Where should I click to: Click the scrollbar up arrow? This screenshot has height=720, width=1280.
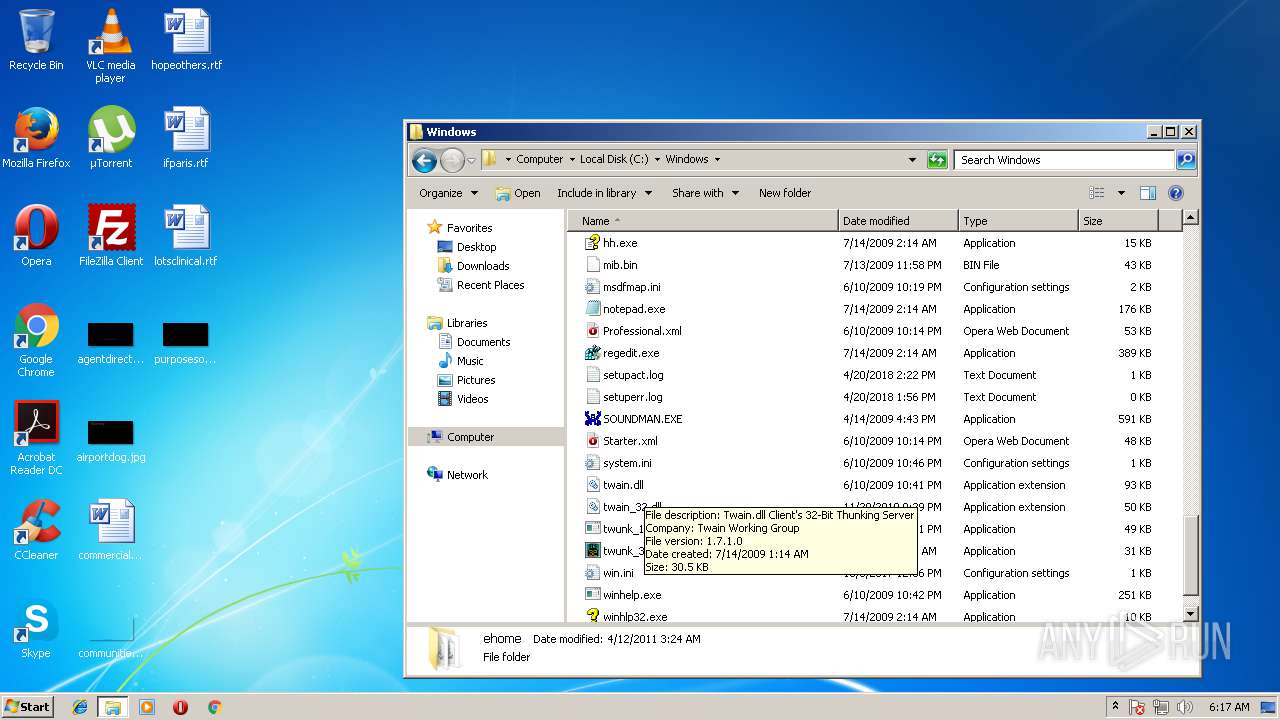pyautogui.click(x=1190, y=219)
